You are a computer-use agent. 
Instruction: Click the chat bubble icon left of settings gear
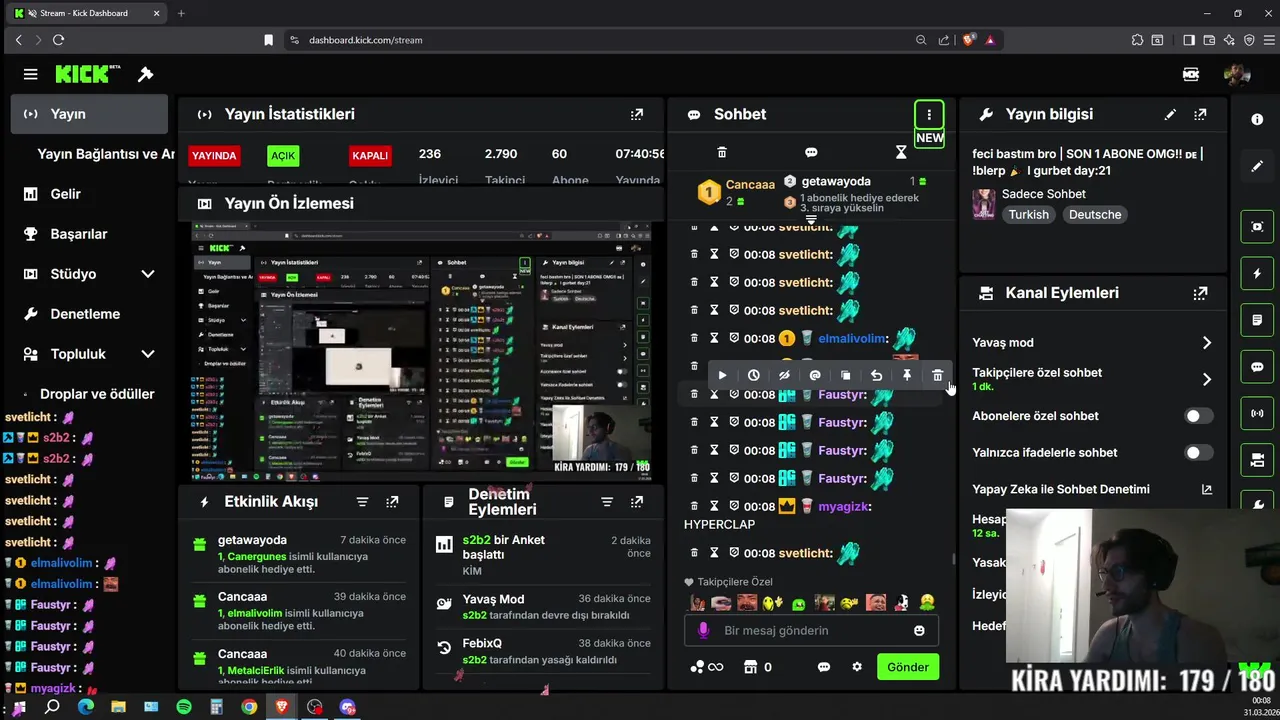824,667
